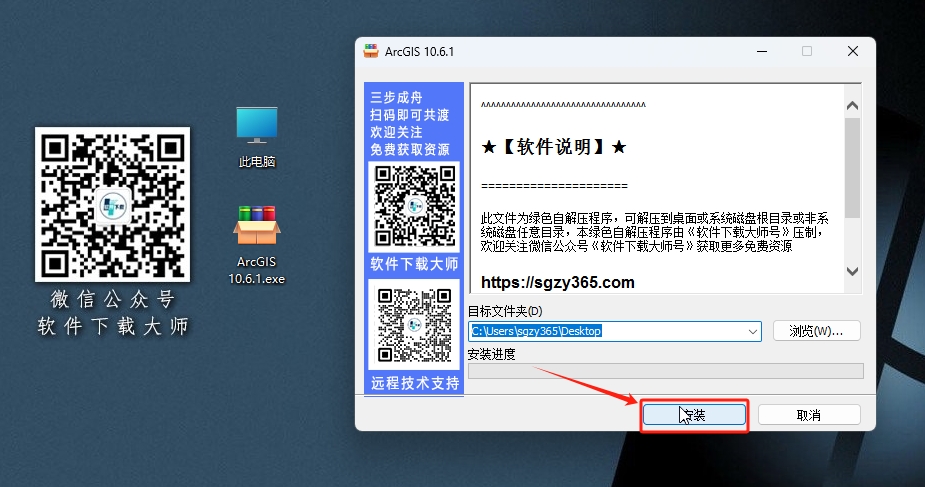Click the 免费获取资源 text in sidebar
925x487 pixels.
pos(409,150)
